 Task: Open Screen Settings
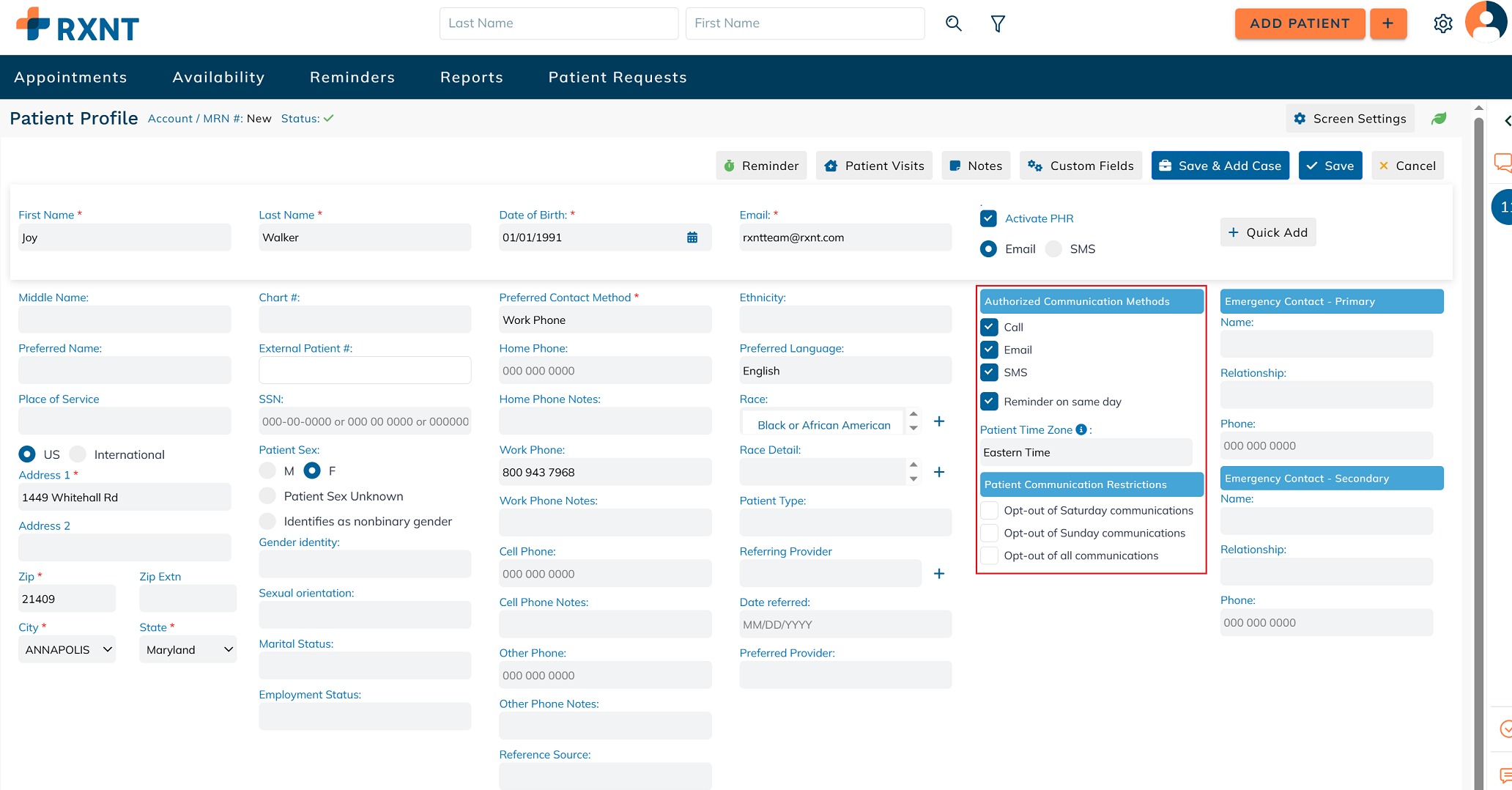coord(1350,119)
